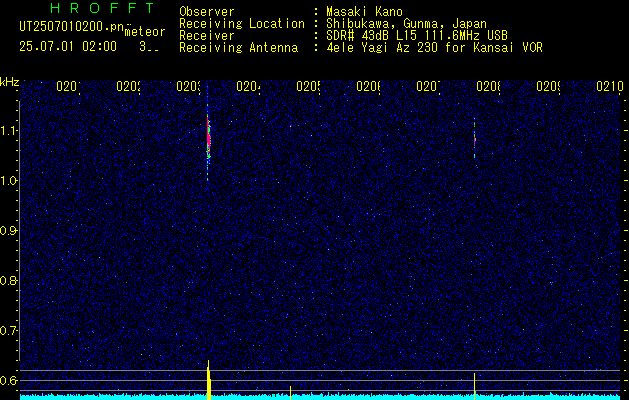Click the 0203 time tick label
The width and height of the screenshot is (629, 400).
point(189,86)
